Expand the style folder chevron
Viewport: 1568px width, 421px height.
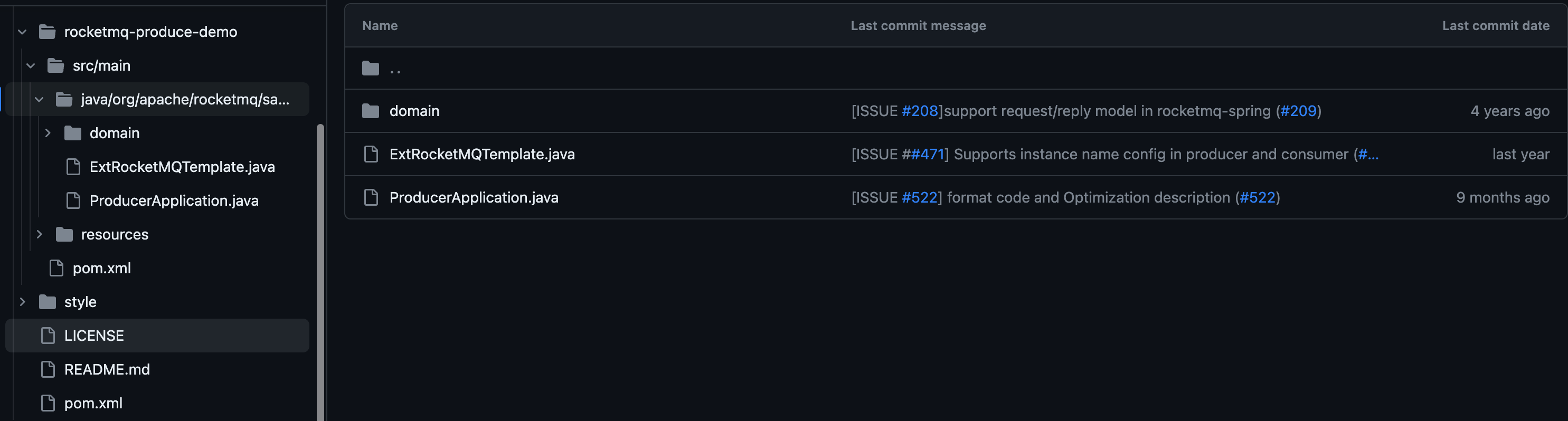click(x=23, y=302)
